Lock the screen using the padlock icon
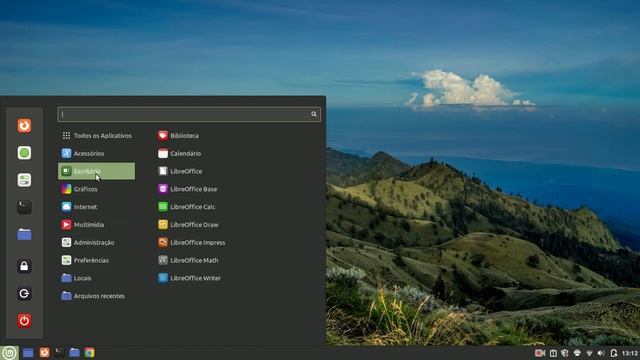 (24, 266)
